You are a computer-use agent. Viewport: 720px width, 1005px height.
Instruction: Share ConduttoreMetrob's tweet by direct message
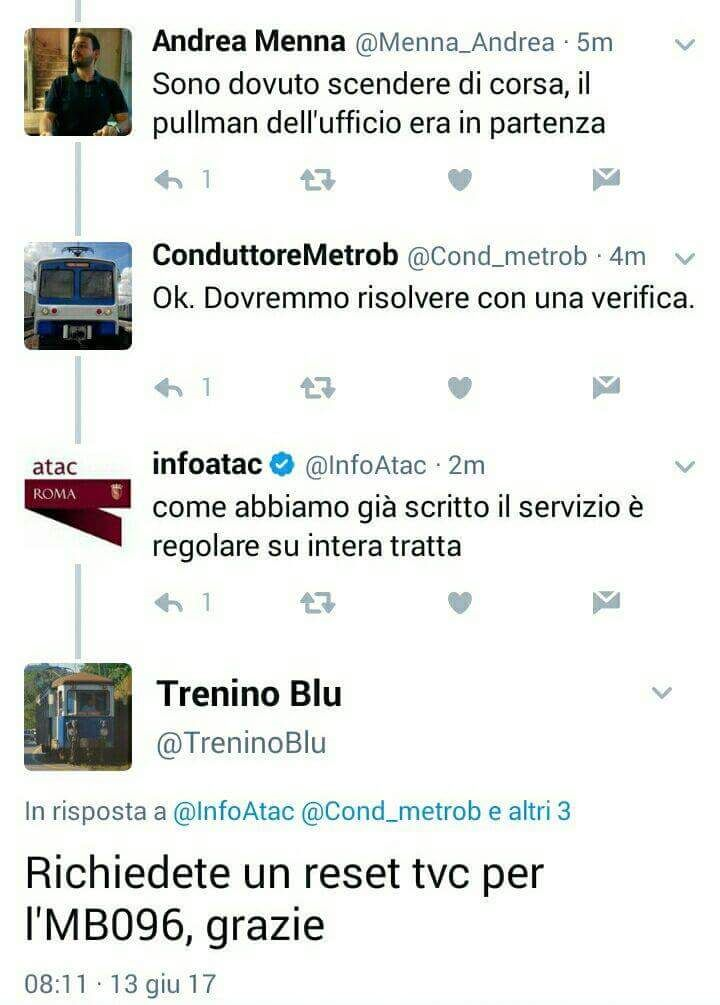click(x=606, y=387)
